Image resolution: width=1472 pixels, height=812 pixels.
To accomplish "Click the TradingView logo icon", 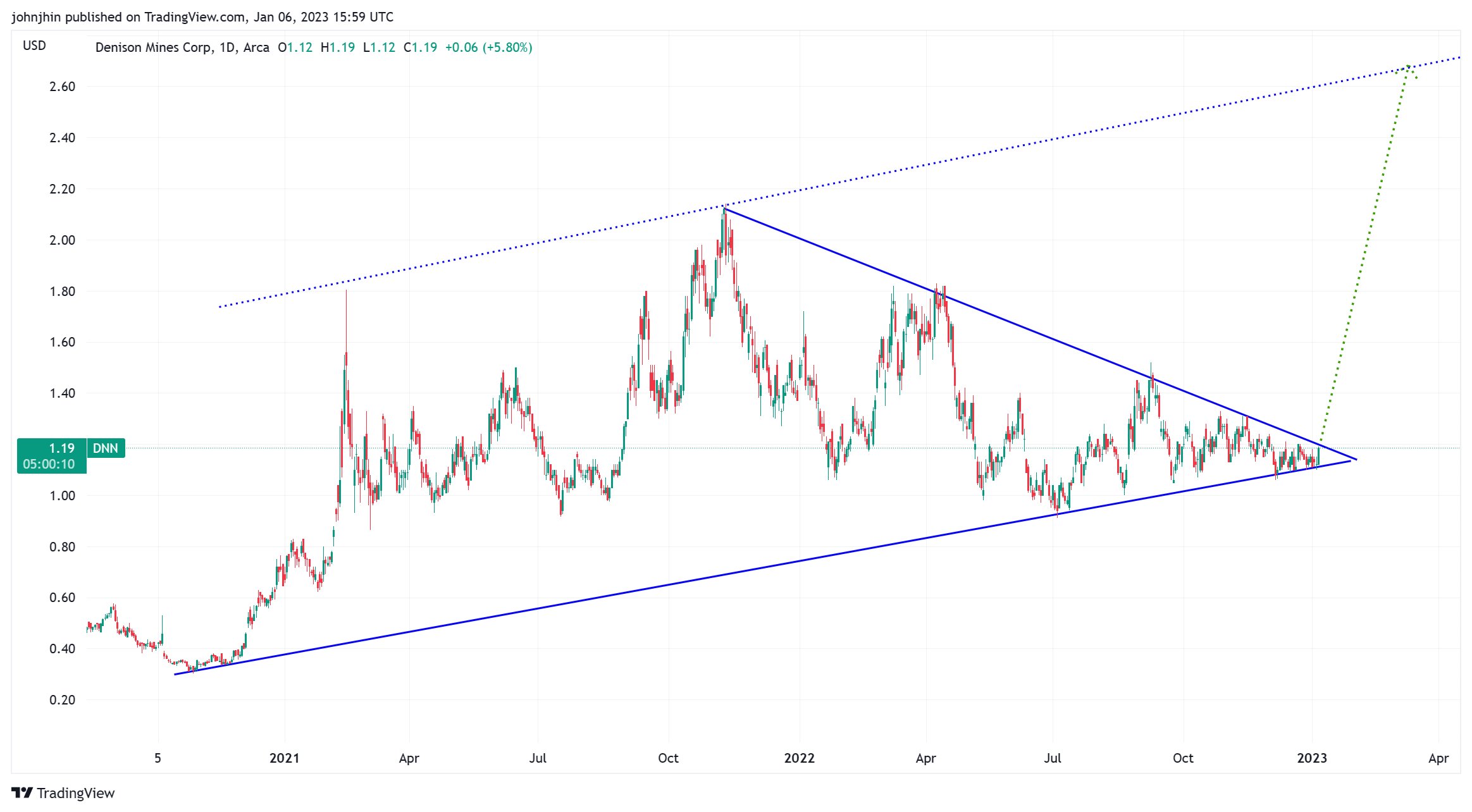I will 22,792.
